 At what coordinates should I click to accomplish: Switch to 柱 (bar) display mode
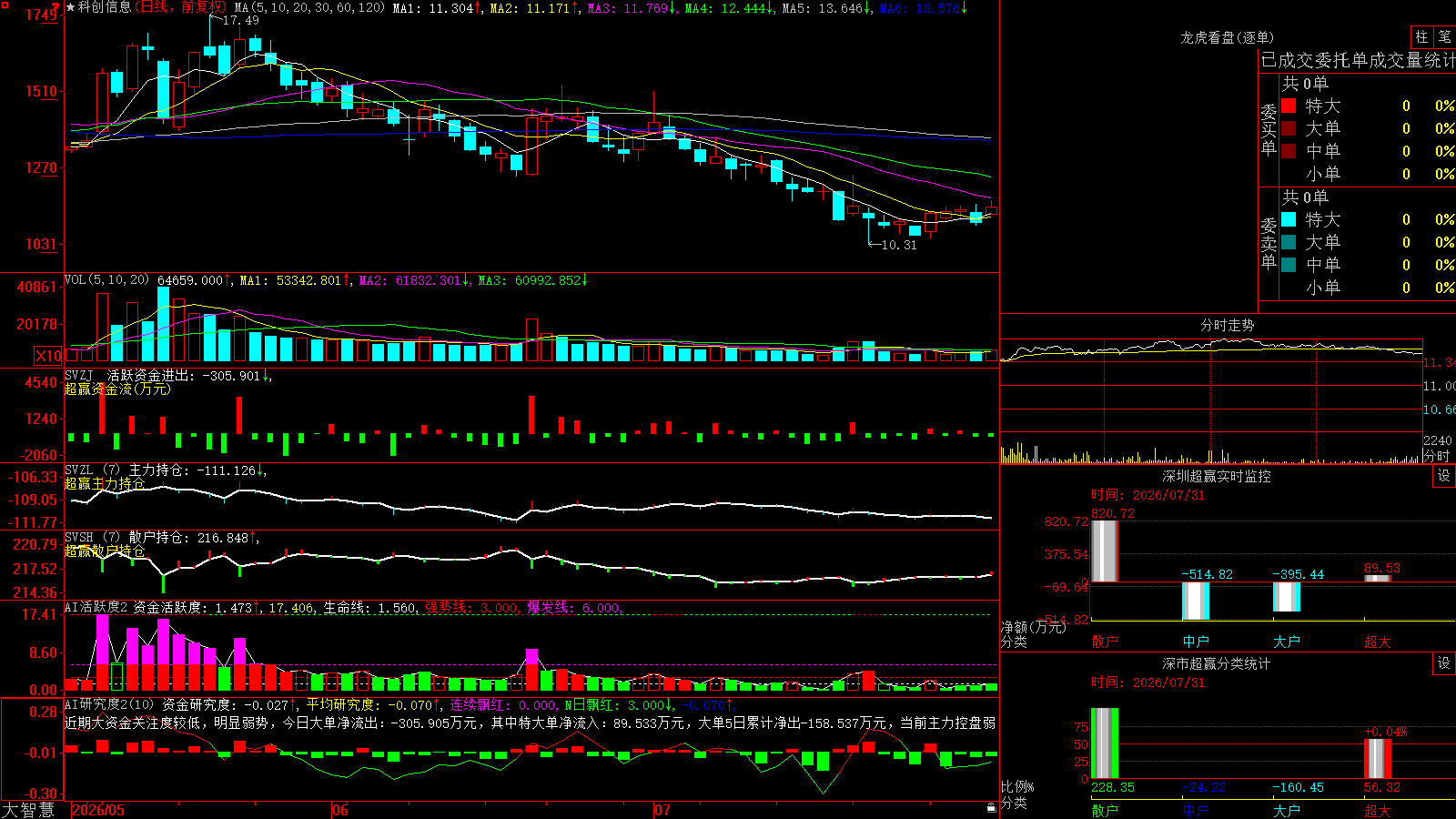click(1421, 37)
